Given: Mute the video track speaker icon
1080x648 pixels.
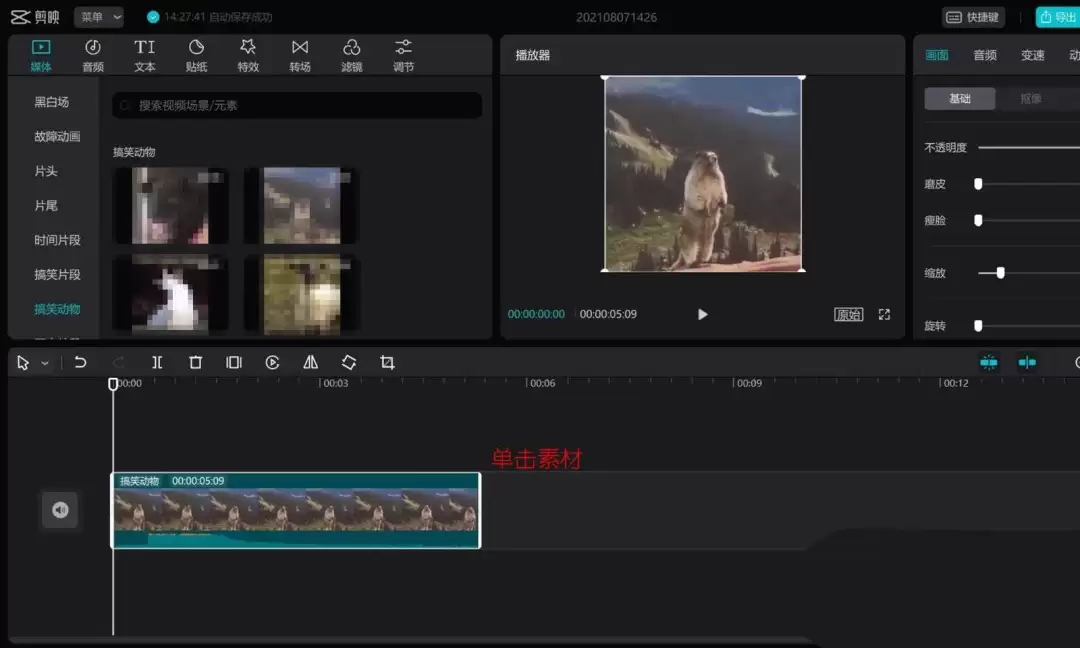Looking at the screenshot, I should click(59, 510).
